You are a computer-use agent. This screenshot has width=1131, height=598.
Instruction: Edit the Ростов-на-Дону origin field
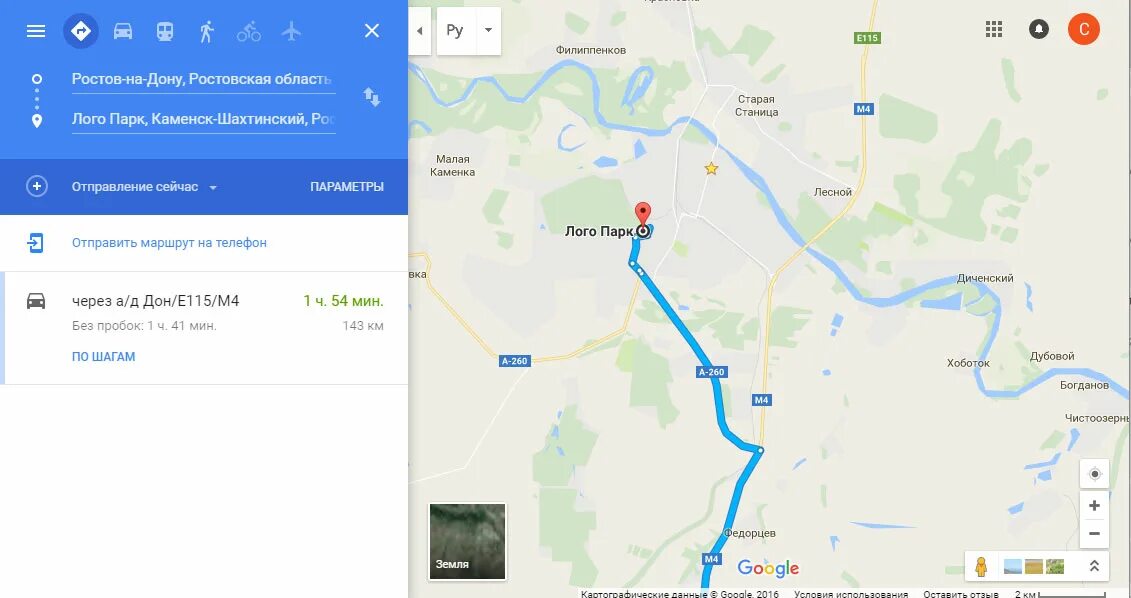[203, 79]
